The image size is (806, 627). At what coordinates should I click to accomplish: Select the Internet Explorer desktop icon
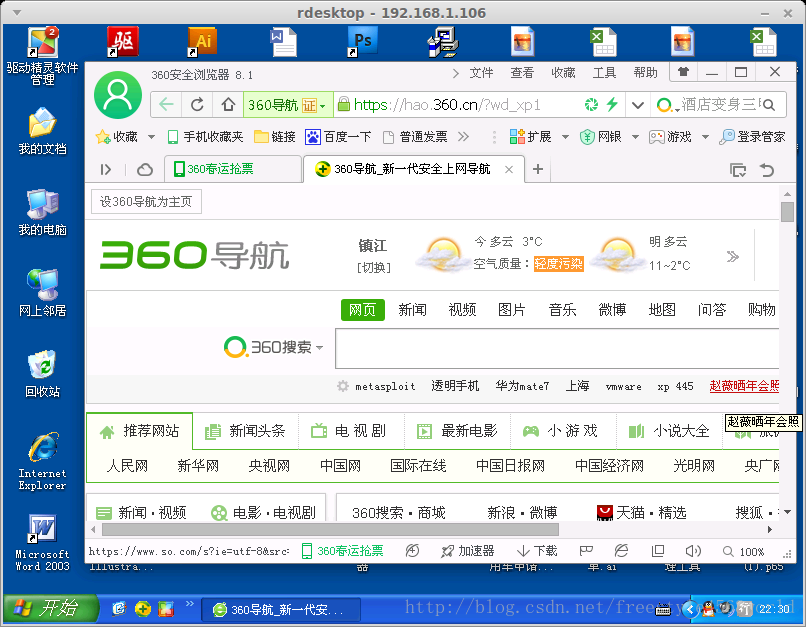coord(43,462)
